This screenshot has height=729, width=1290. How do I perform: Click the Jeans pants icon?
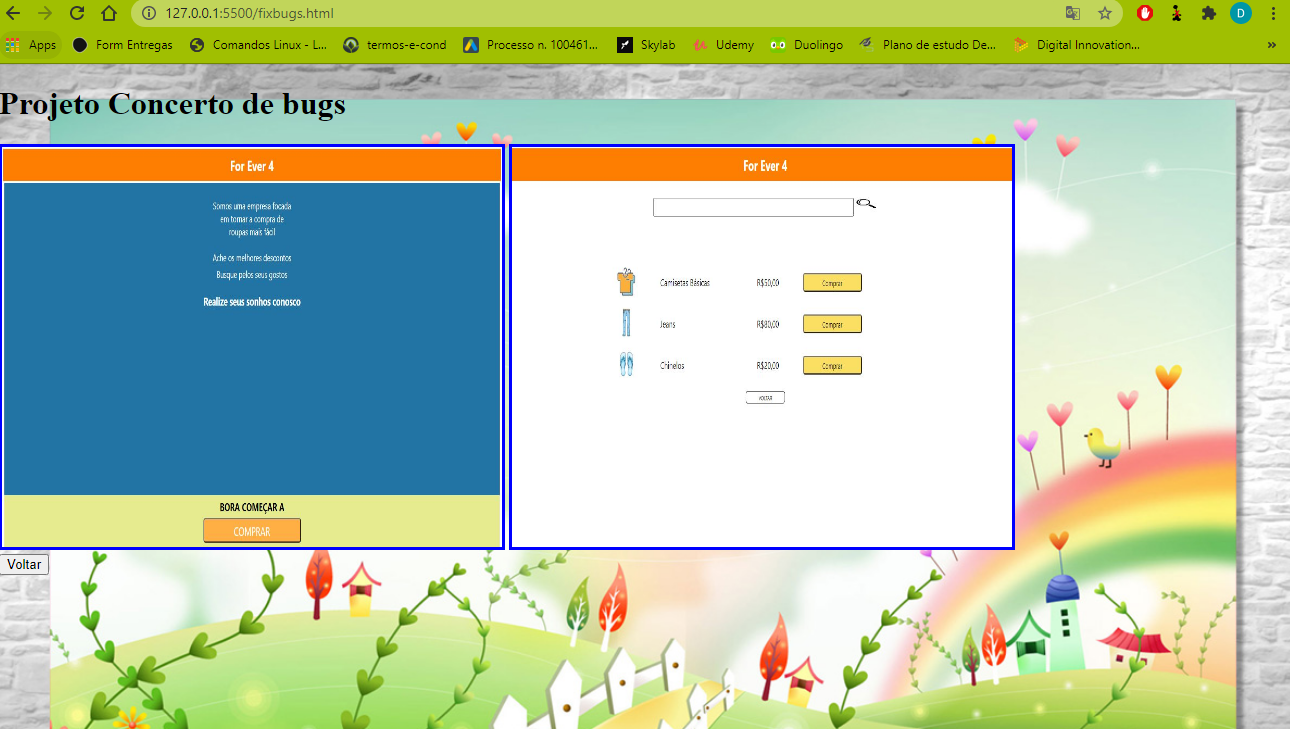pyautogui.click(x=626, y=323)
